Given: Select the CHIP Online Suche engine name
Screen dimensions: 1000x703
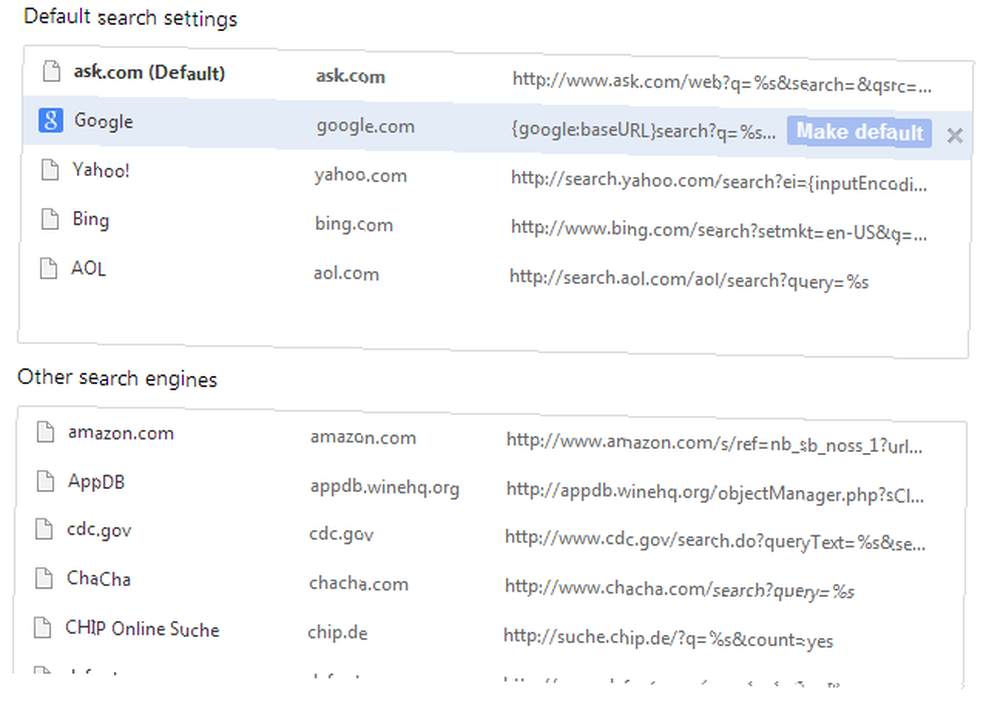Looking at the screenshot, I should pos(142,629).
